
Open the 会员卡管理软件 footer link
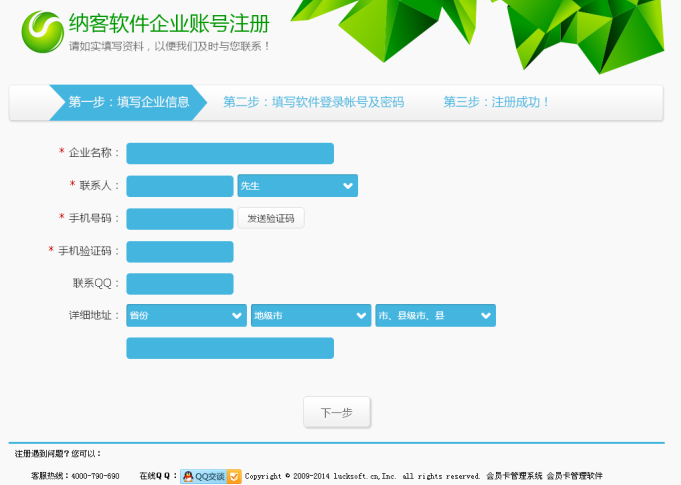(574, 476)
